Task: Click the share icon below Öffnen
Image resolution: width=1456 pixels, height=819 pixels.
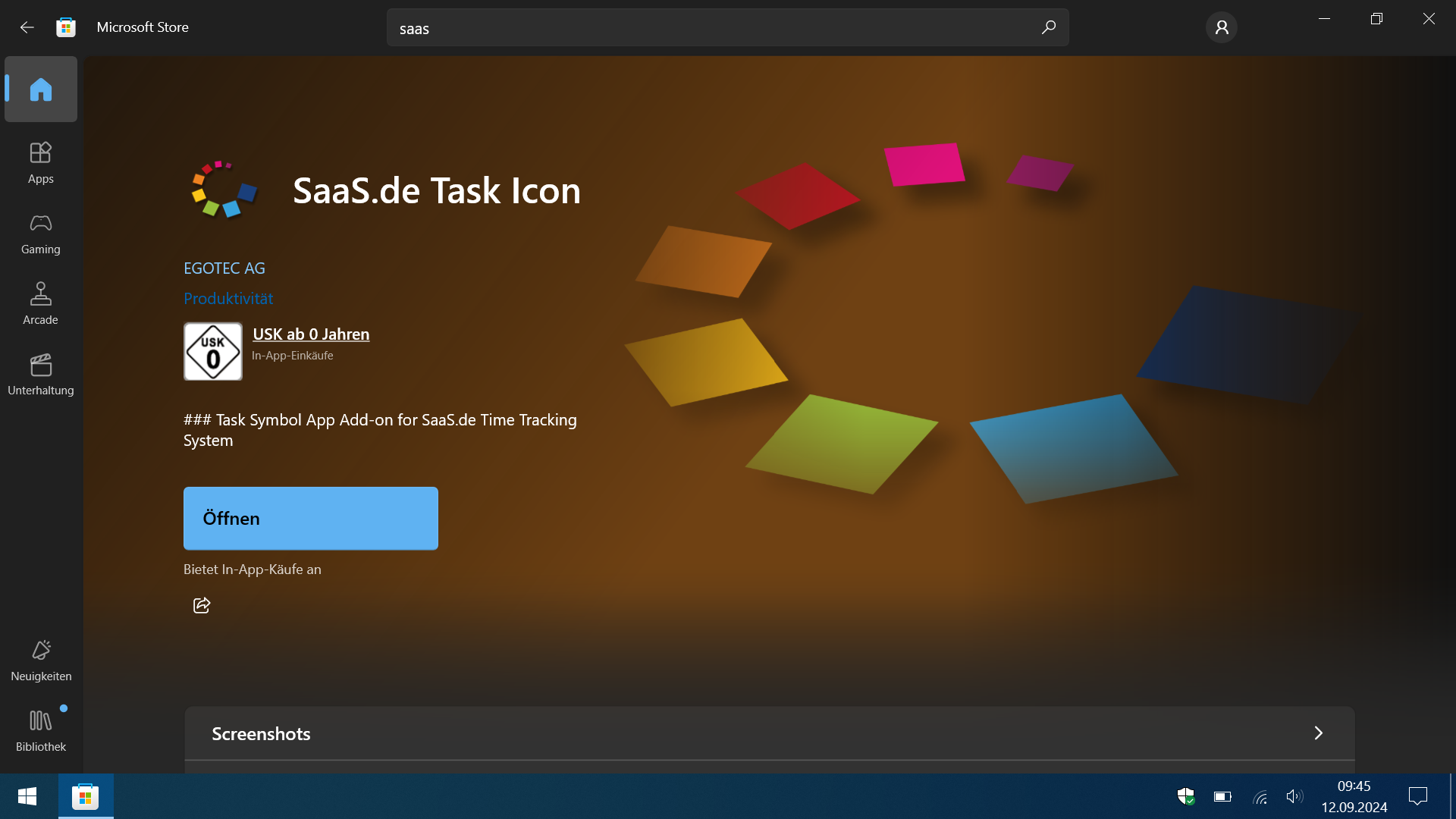Action: 202,605
